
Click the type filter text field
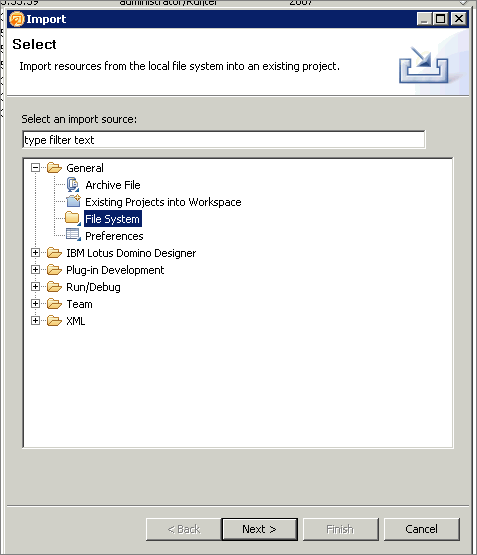224,140
